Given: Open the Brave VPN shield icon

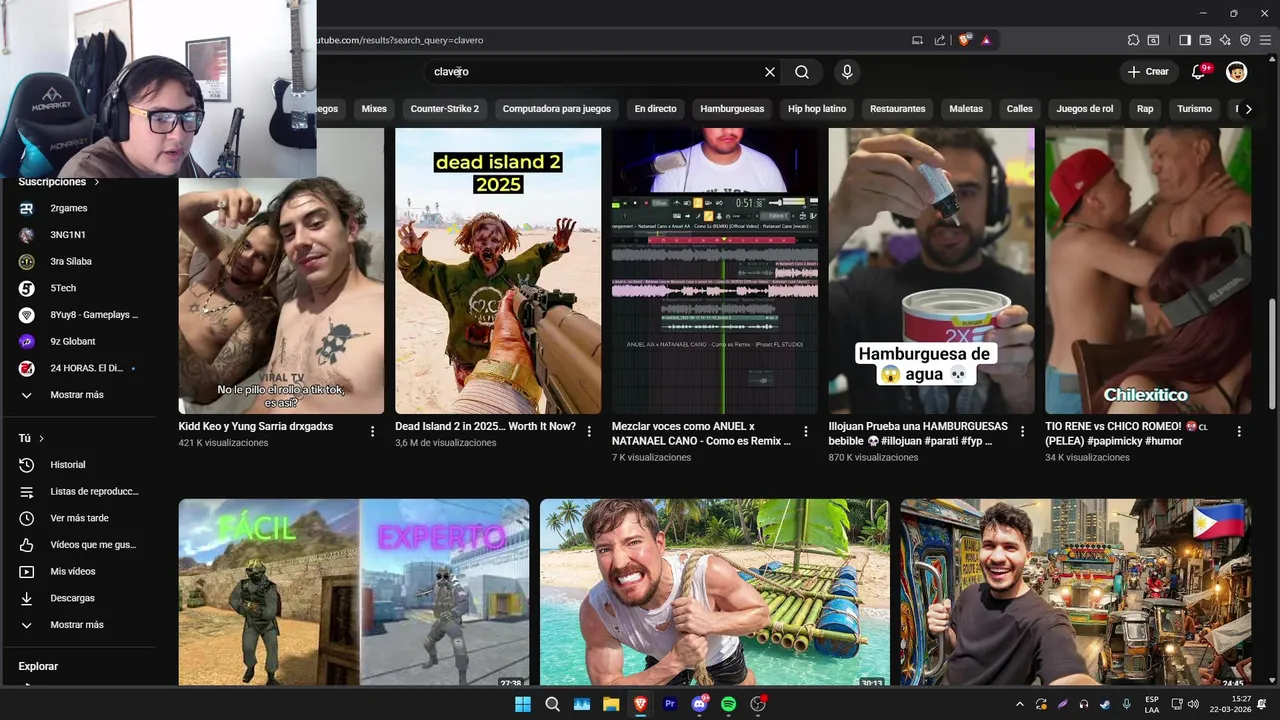Looking at the screenshot, I should (x=1245, y=40).
